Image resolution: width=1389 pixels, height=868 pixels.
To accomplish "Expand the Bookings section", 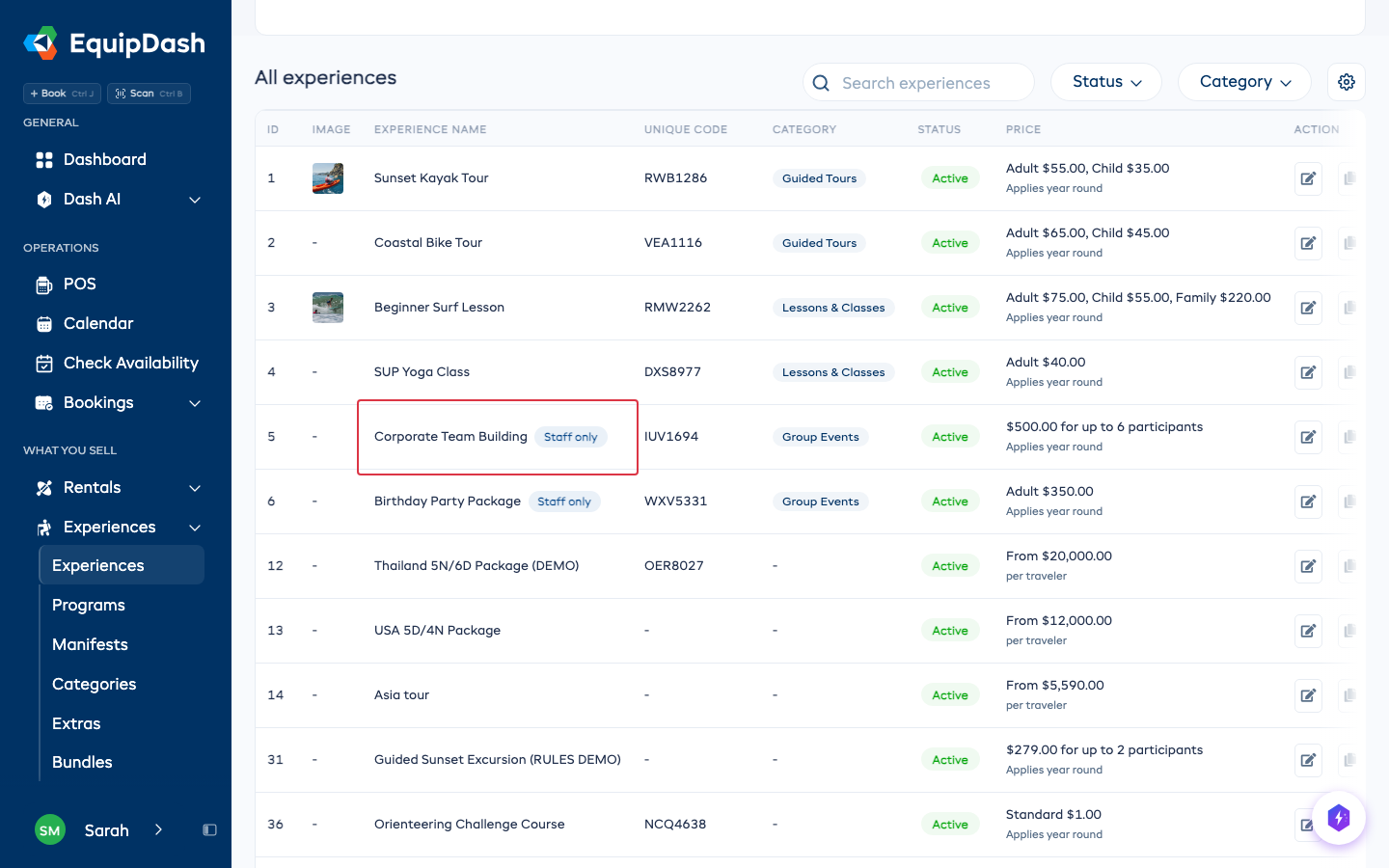I will 195,403.
